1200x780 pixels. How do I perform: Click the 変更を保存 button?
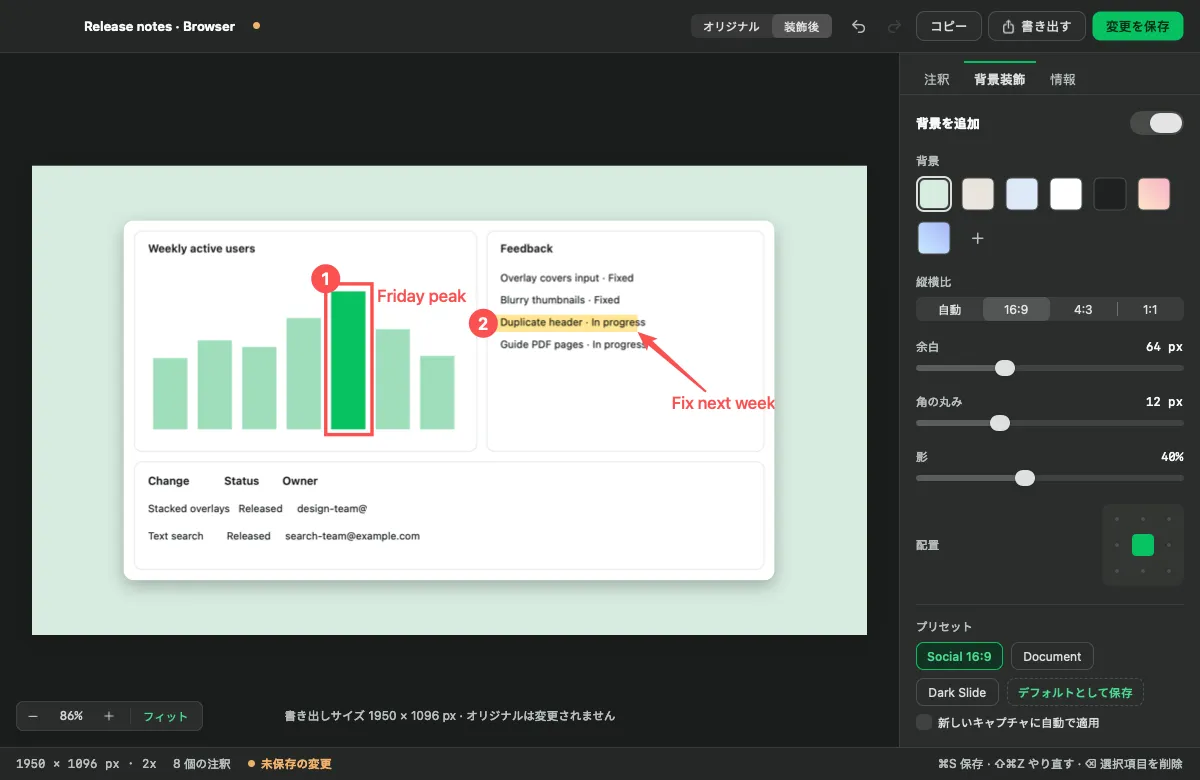point(1138,27)
